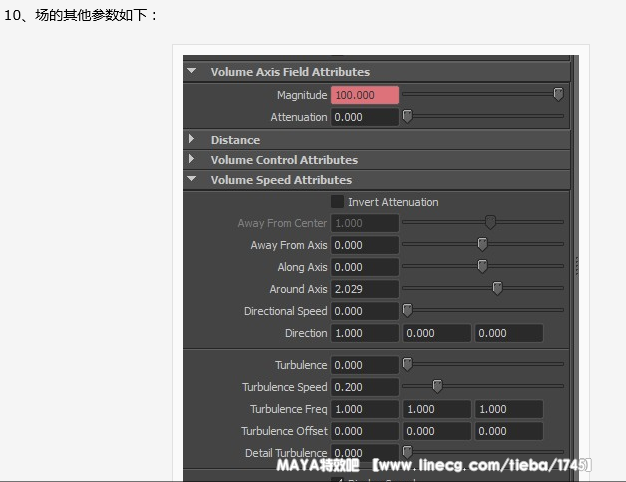Image resolution: width=626 pixels, height=482 pixels.
Task: Click the Attenuation label
Action: [299, 117]
